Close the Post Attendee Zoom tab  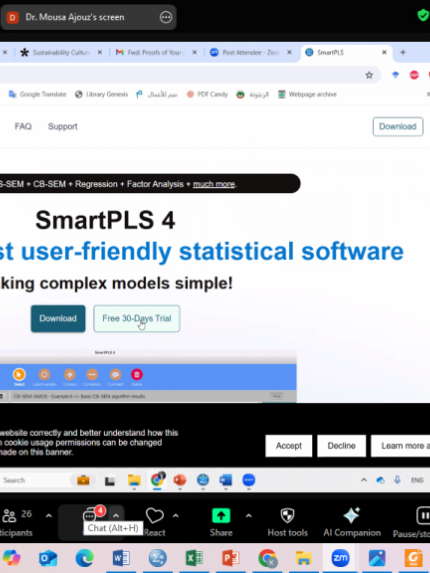point(289,53)
